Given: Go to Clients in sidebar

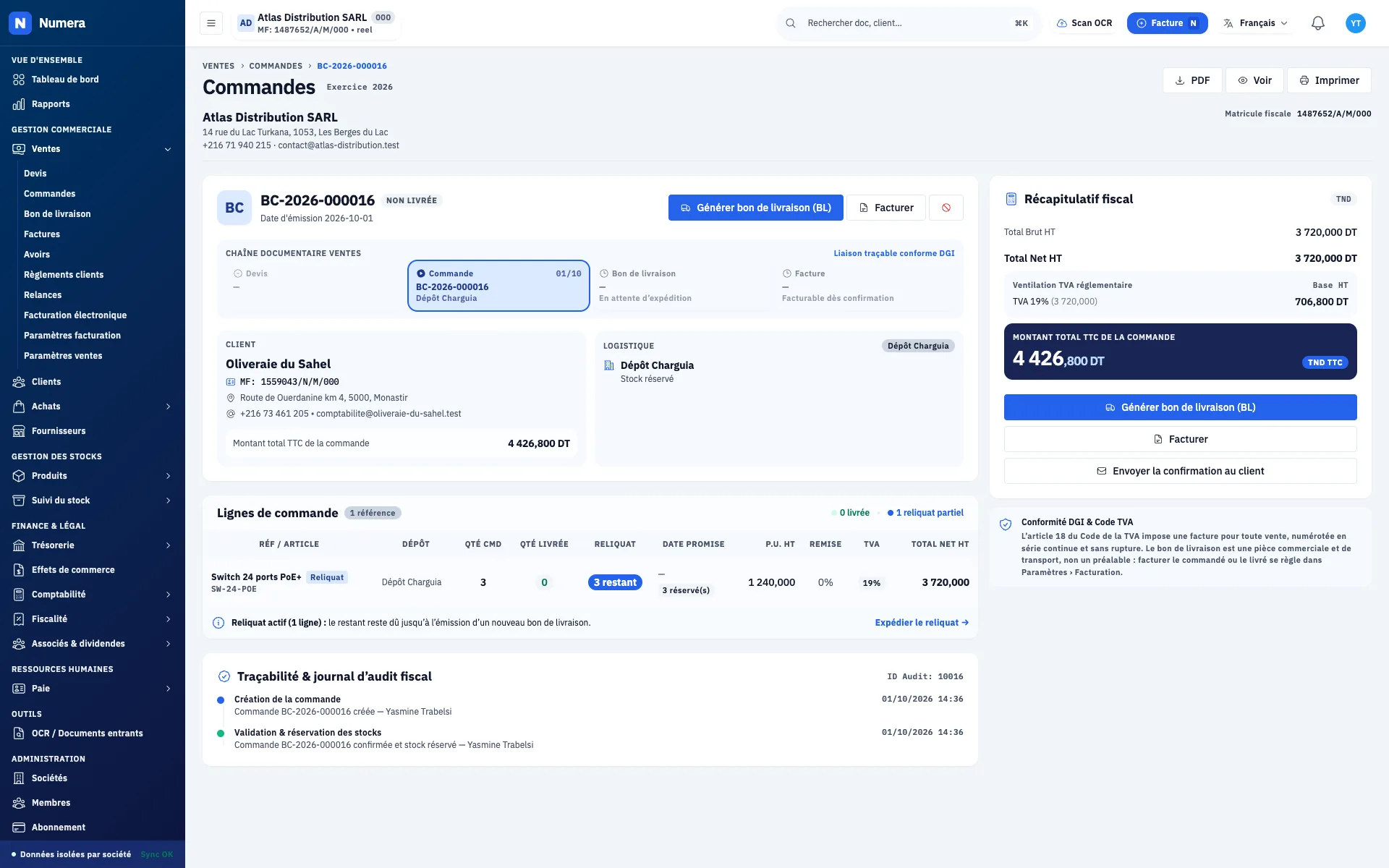Looking at the screenshot, I should click(93, 382).
